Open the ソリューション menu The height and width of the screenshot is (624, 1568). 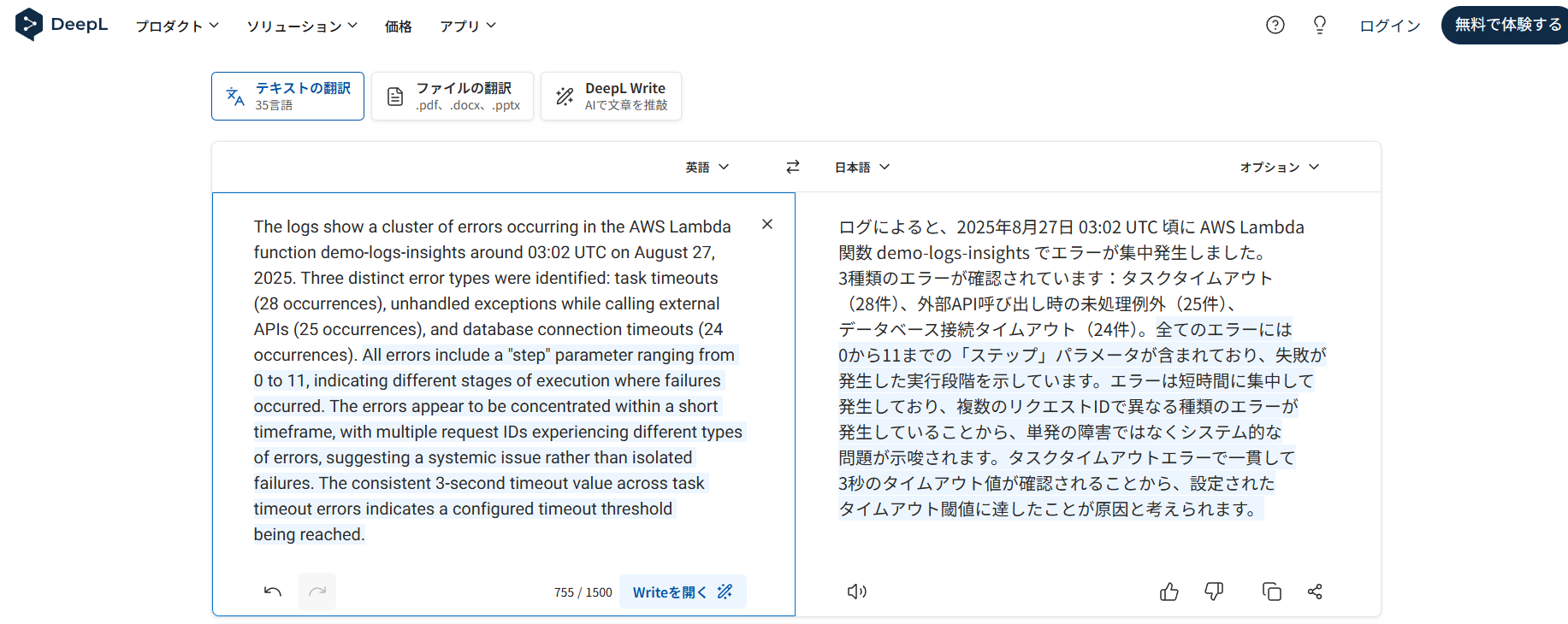click(302, 26)
